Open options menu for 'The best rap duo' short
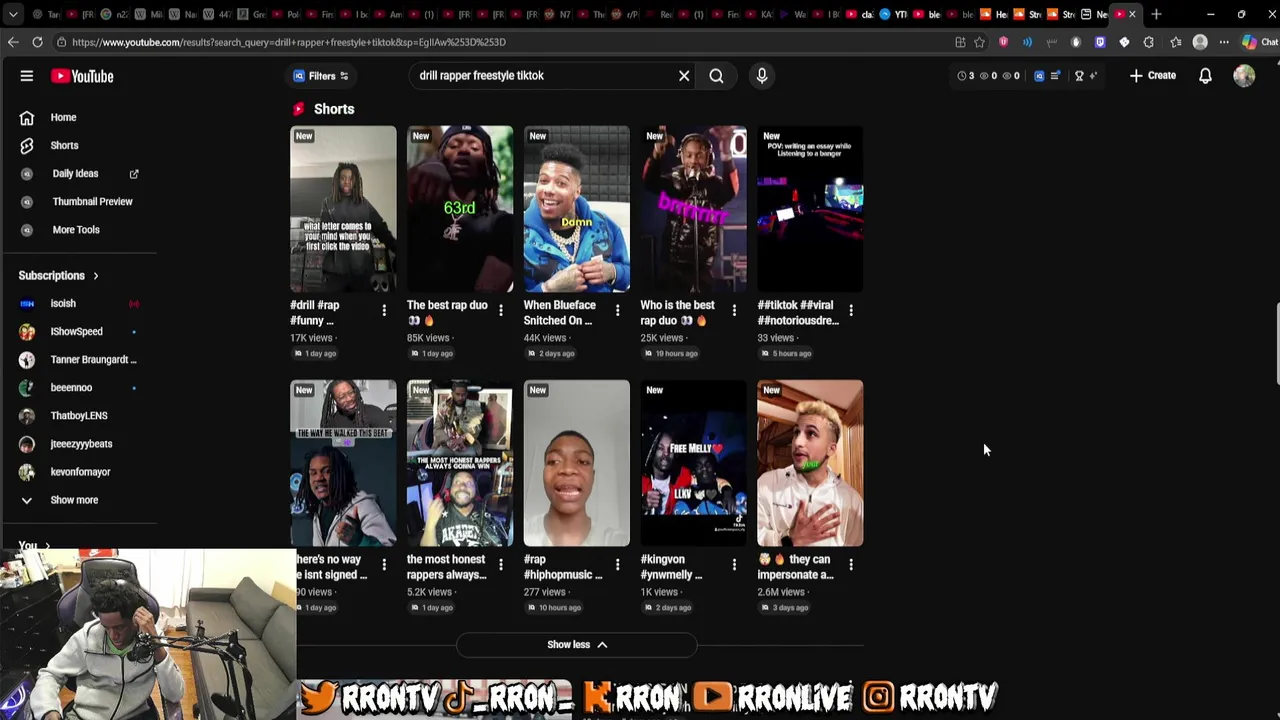This screenshot has height=720, width=1280. click(x=501, y=311)
